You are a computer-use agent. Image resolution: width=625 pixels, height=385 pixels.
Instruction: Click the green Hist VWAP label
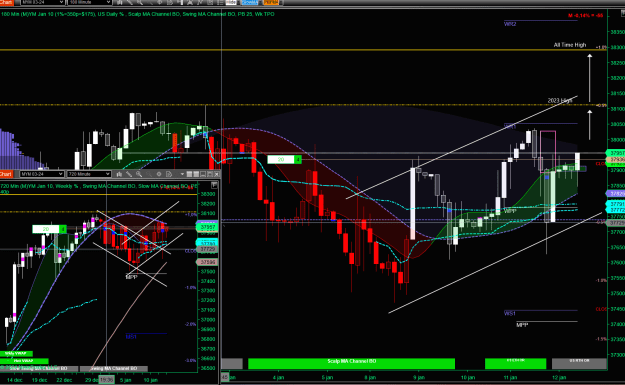point(24,361)
